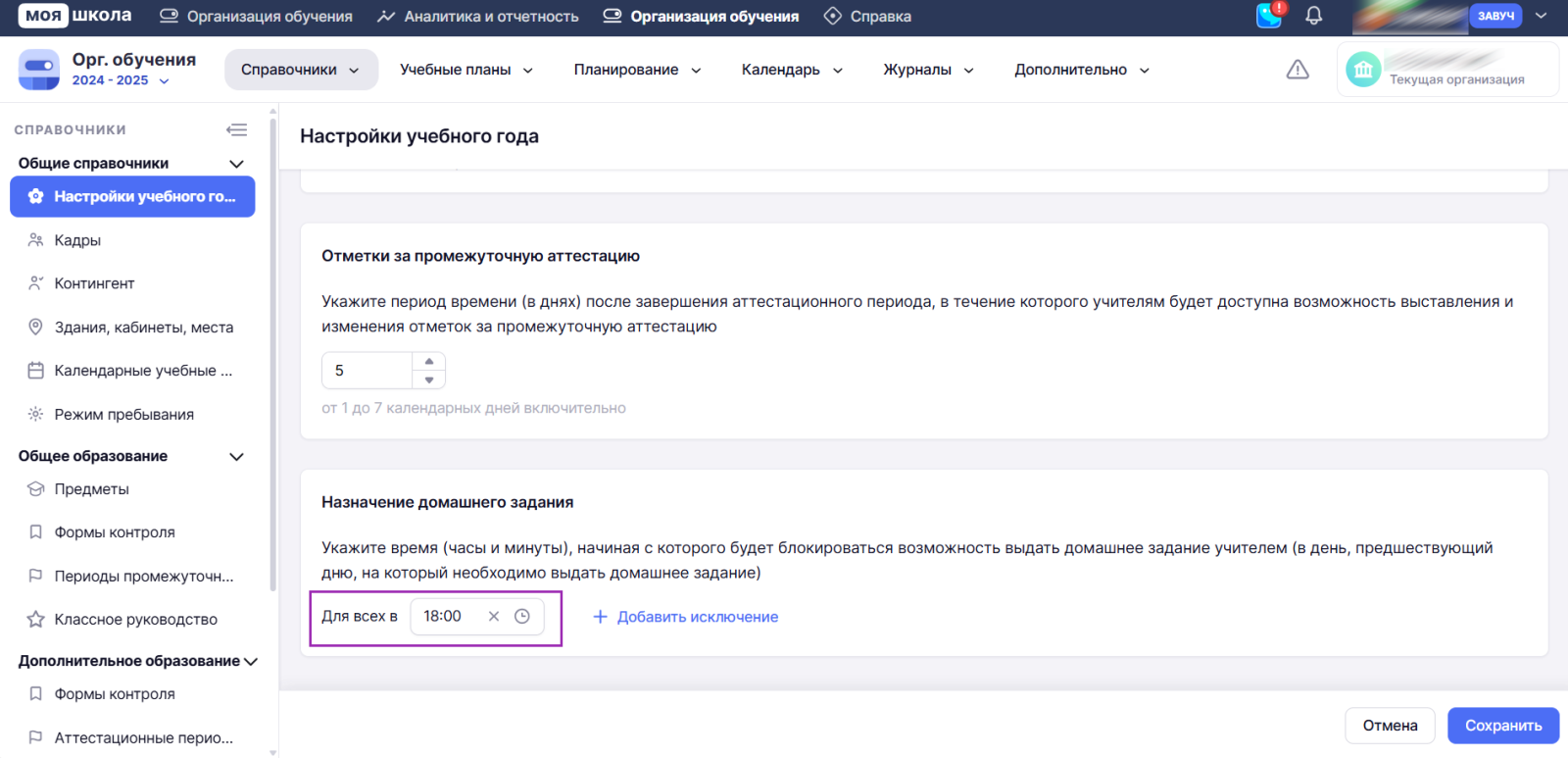Collapse the sidebar with the hide icon
The image size is (1568, 758).
(x=236, y=129)
